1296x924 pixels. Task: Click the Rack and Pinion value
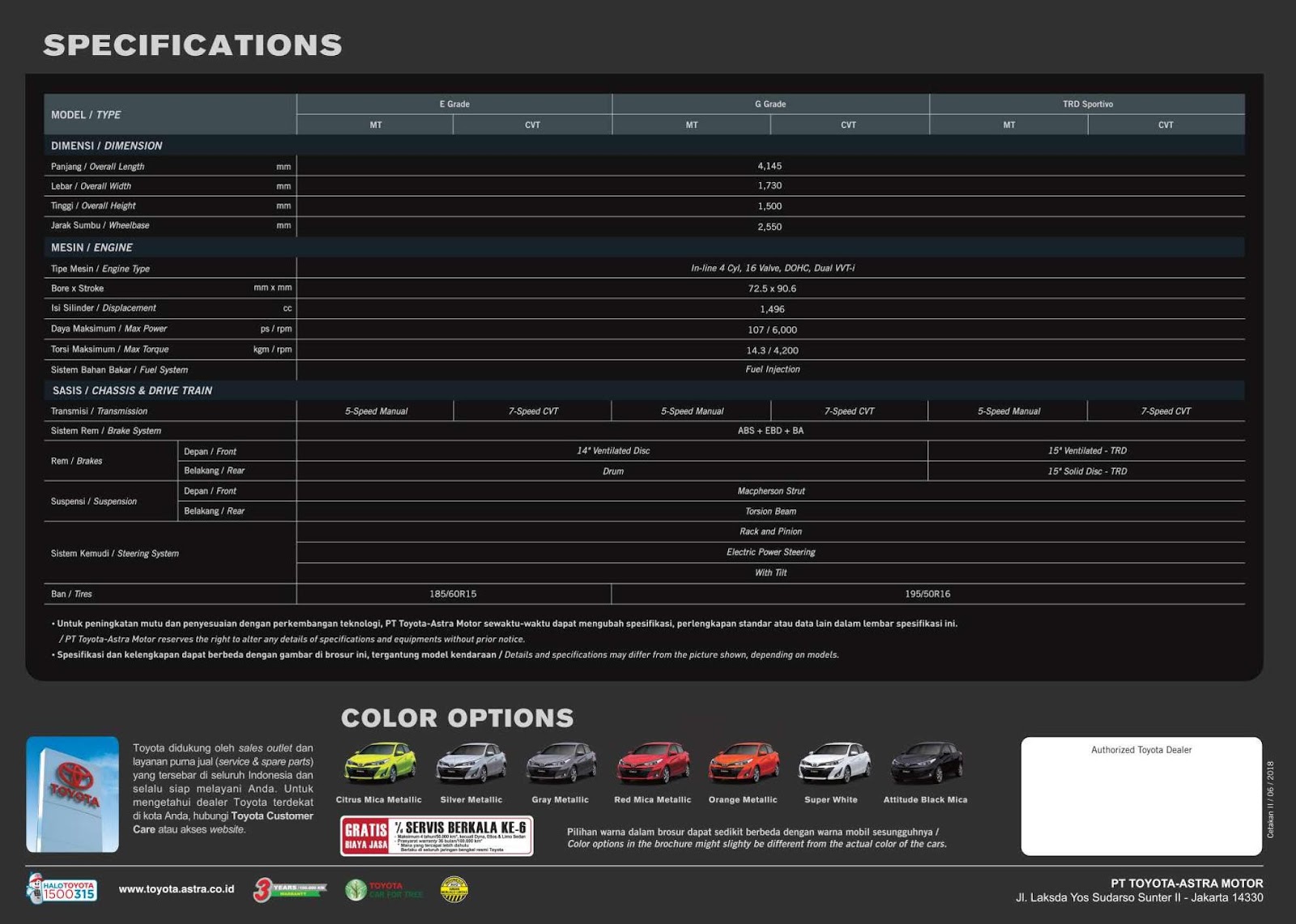click(770, 532)
